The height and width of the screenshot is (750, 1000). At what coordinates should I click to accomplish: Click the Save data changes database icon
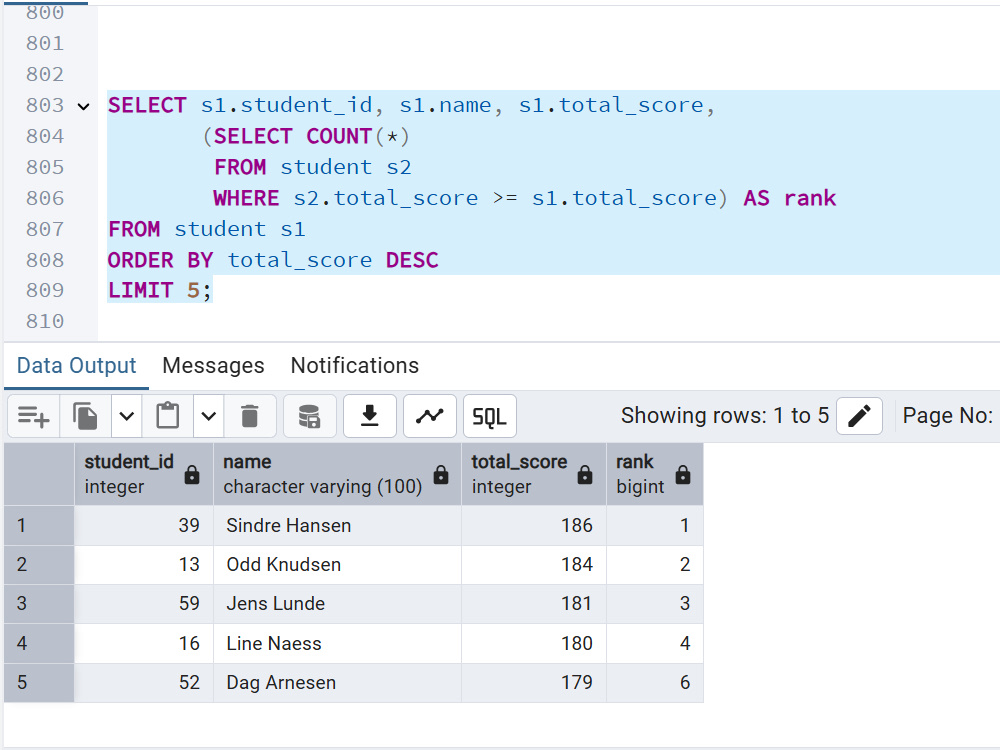pyautogui.click(x=309, y=416)
